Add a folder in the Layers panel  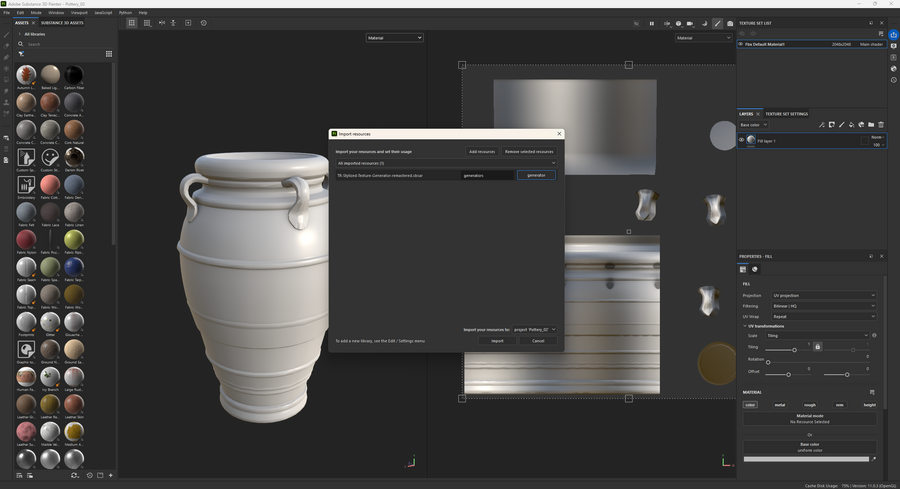pos(871,125)
